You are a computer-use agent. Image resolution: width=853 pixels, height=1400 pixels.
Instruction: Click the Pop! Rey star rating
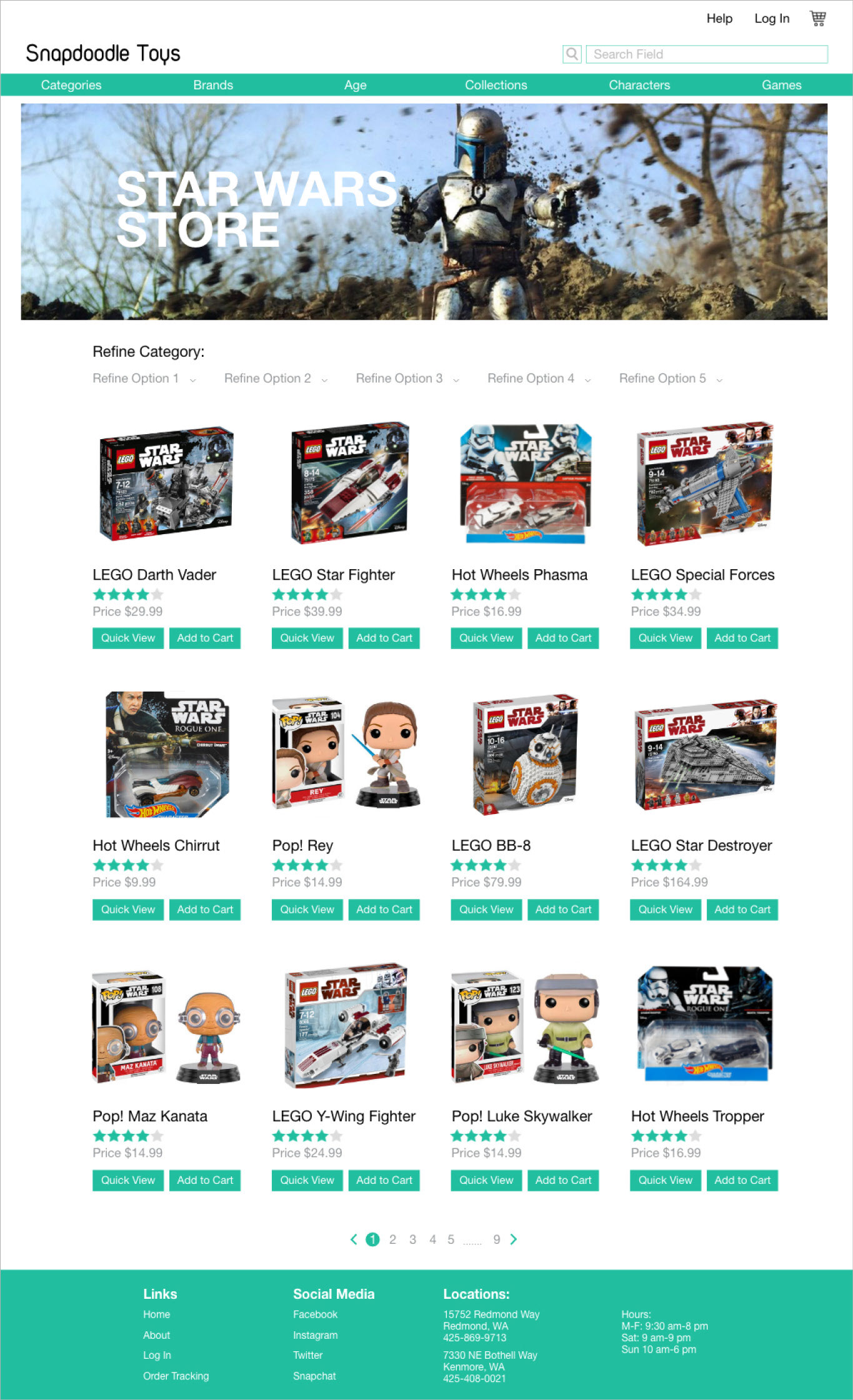[x=307, y=865]
